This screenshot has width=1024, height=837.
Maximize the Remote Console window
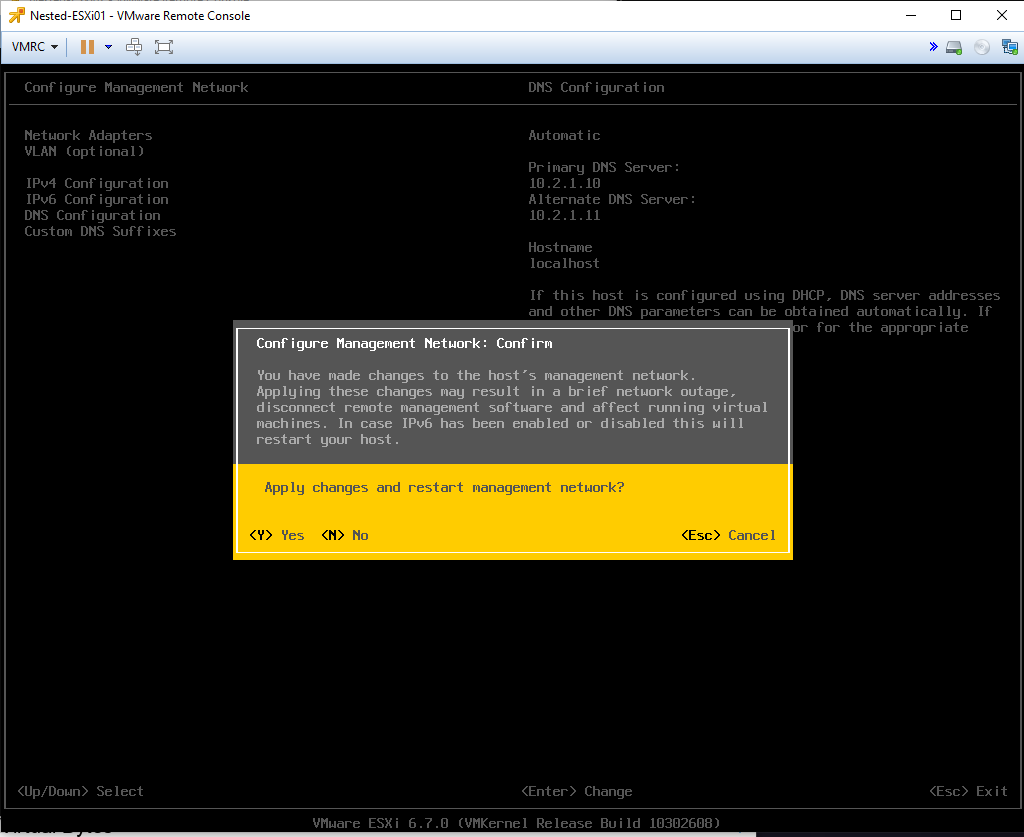coord(956,16)
